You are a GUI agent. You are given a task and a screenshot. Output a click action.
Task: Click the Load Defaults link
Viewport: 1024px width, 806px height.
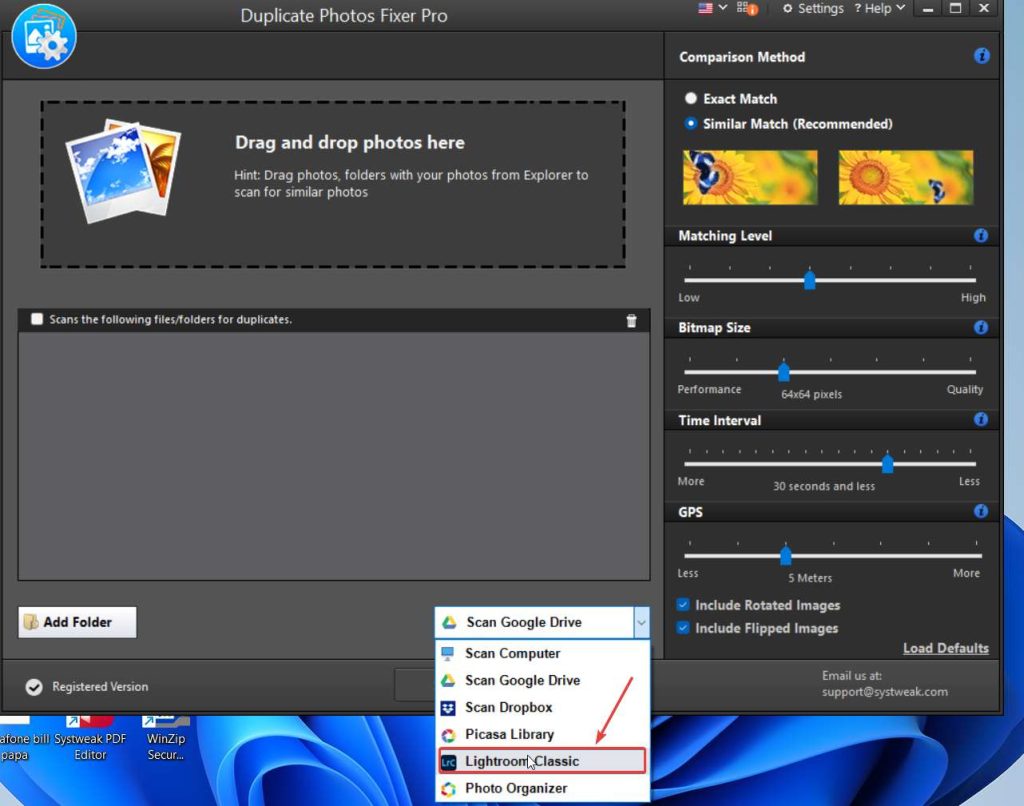(945, 649)
